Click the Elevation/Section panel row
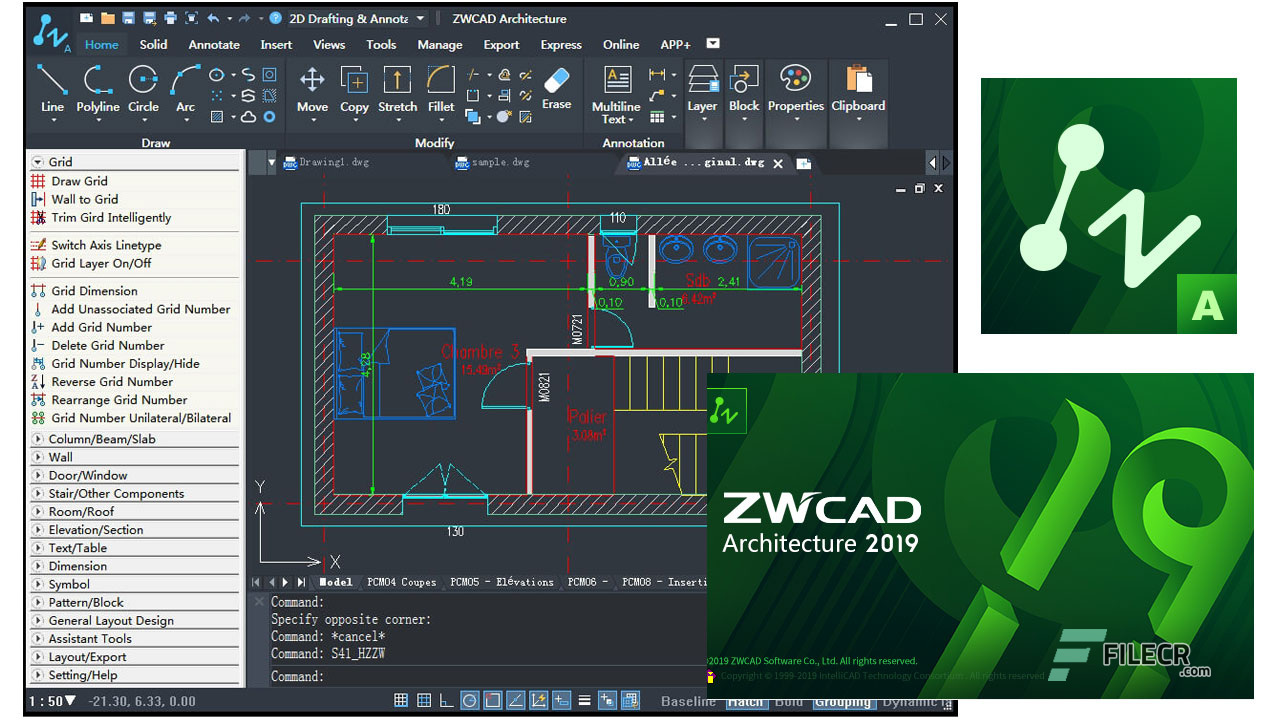This screenshot has height=720, width=1280. click(x=135, y=529)
